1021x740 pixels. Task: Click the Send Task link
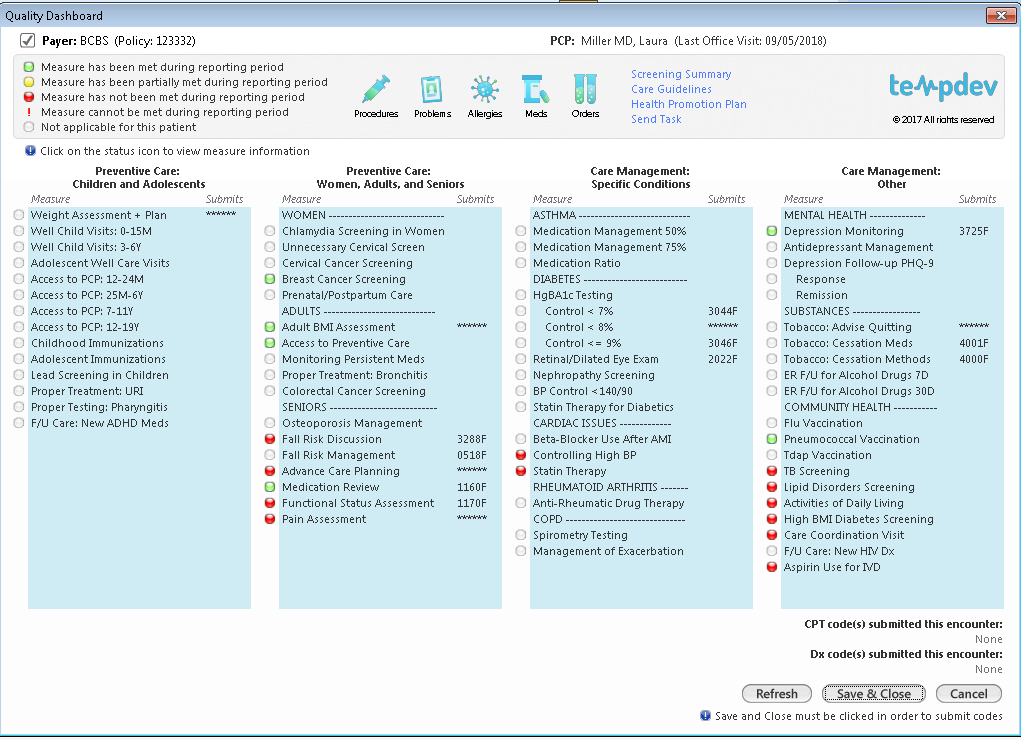656,119
